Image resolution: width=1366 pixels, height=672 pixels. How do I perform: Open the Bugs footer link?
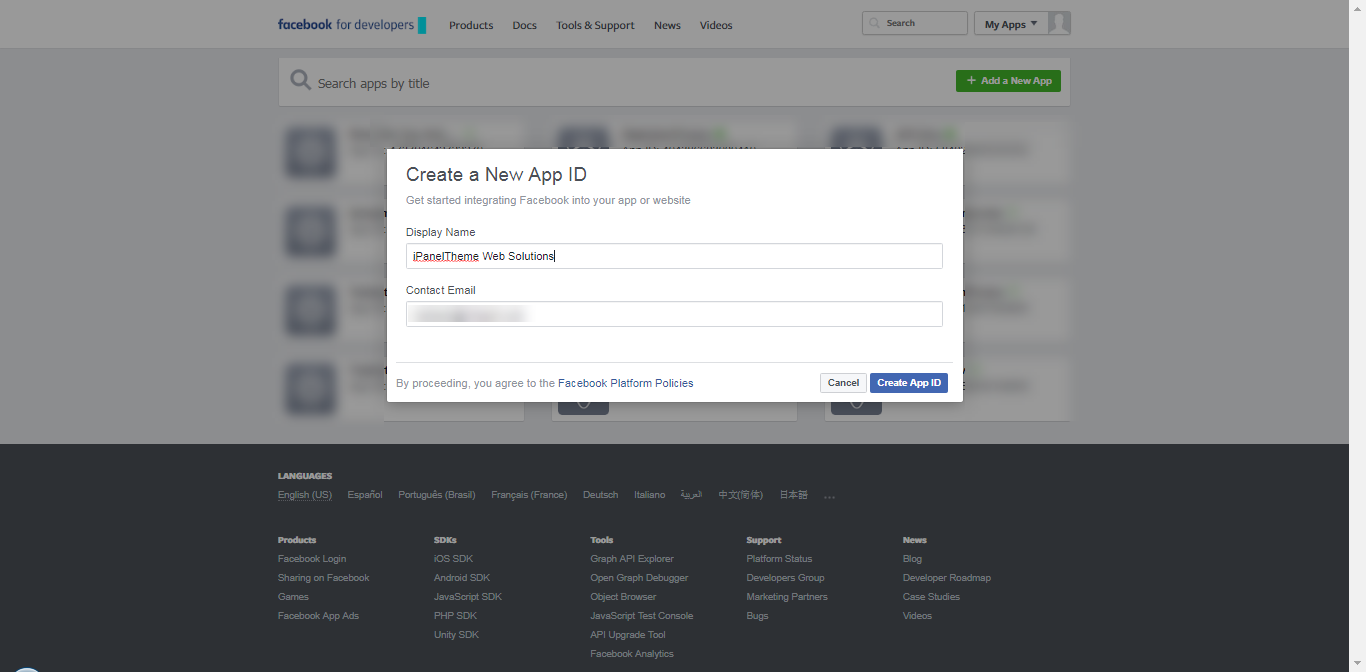(757, 616)
